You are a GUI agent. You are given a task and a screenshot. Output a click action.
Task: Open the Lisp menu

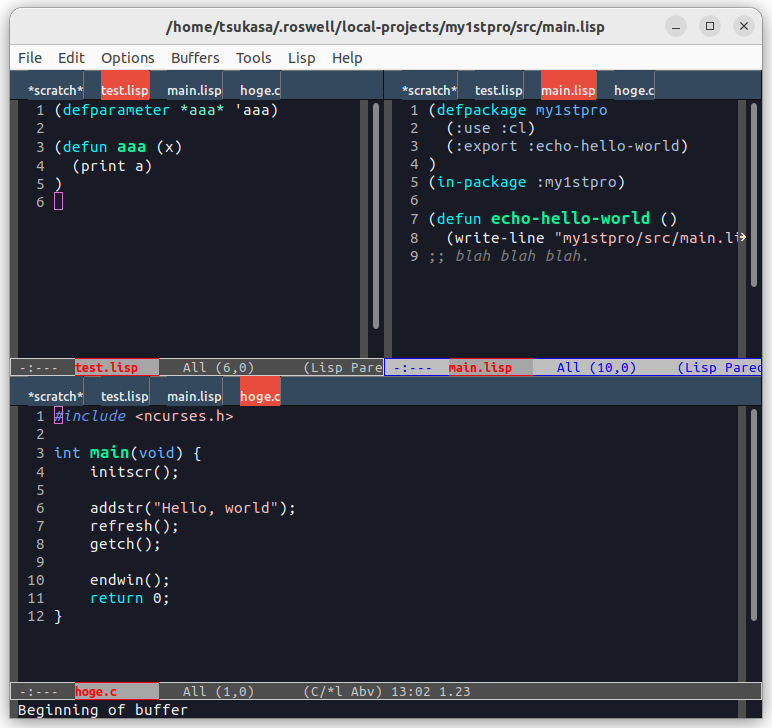[x=301, y=58]
